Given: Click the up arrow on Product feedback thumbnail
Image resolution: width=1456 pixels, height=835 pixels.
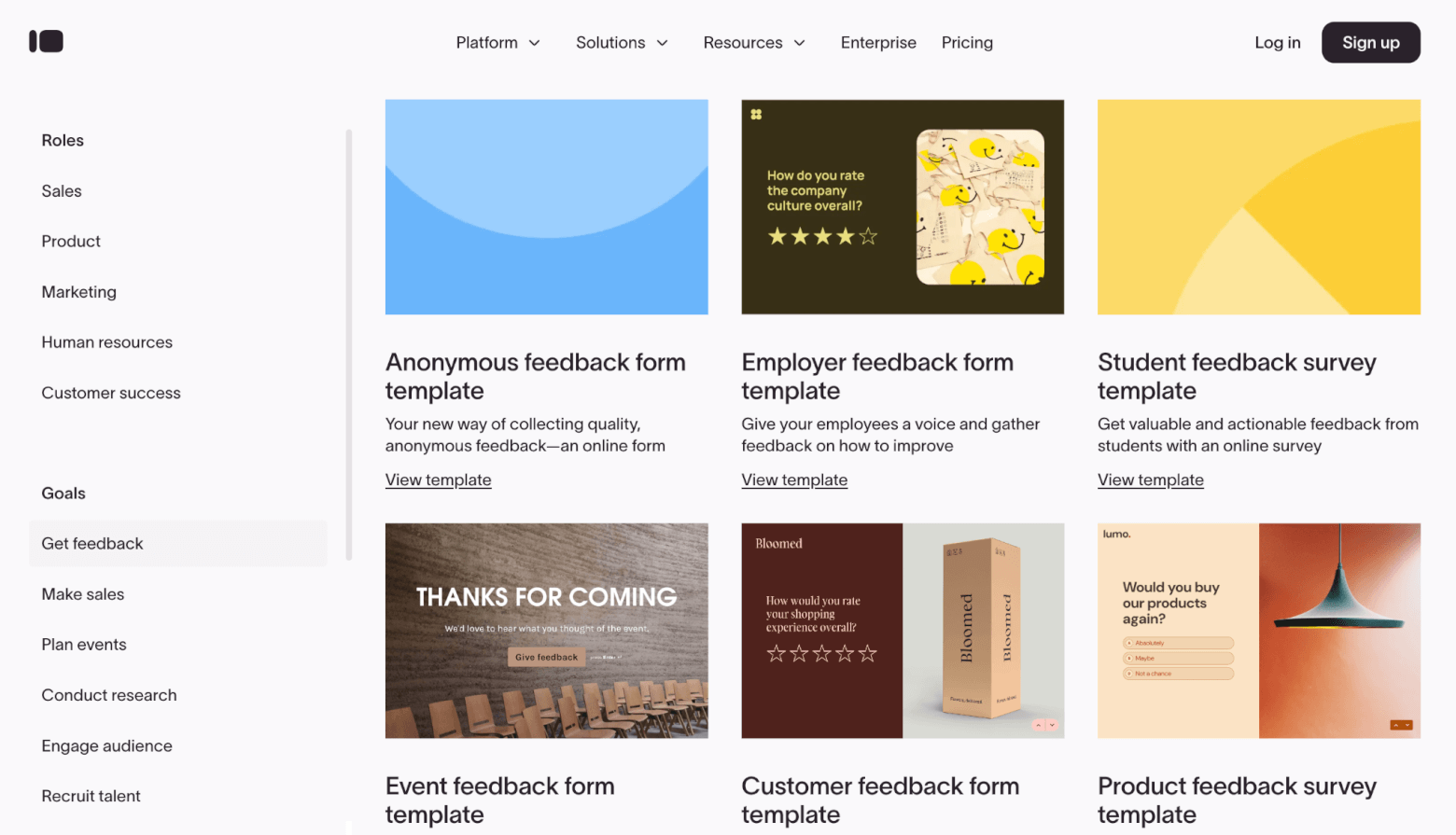Looking at the screenshot, I should click(x=1396, y=725).
